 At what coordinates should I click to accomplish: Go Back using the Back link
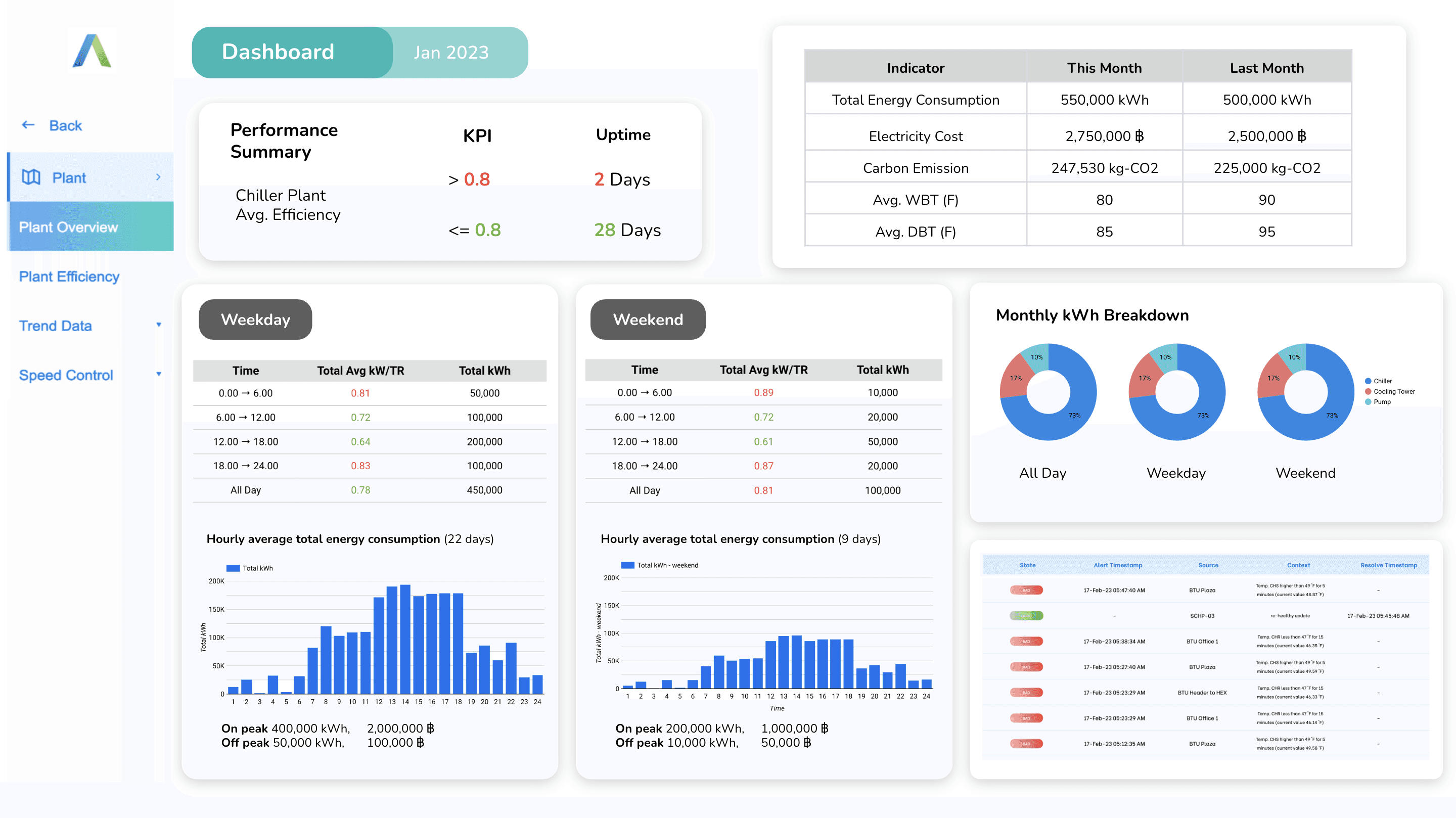click(x=65, y=125)
